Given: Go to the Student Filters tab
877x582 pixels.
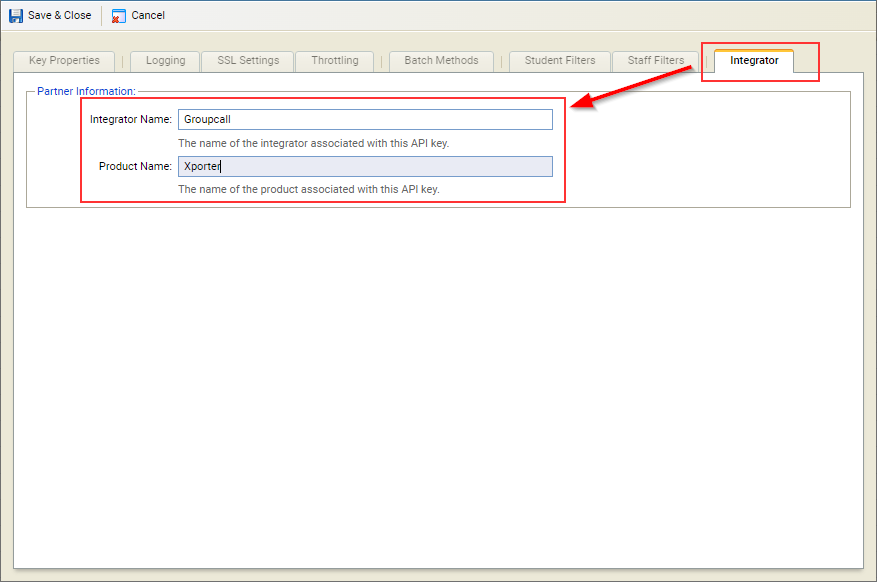Looking at the screenshot, I should (560, 61).
